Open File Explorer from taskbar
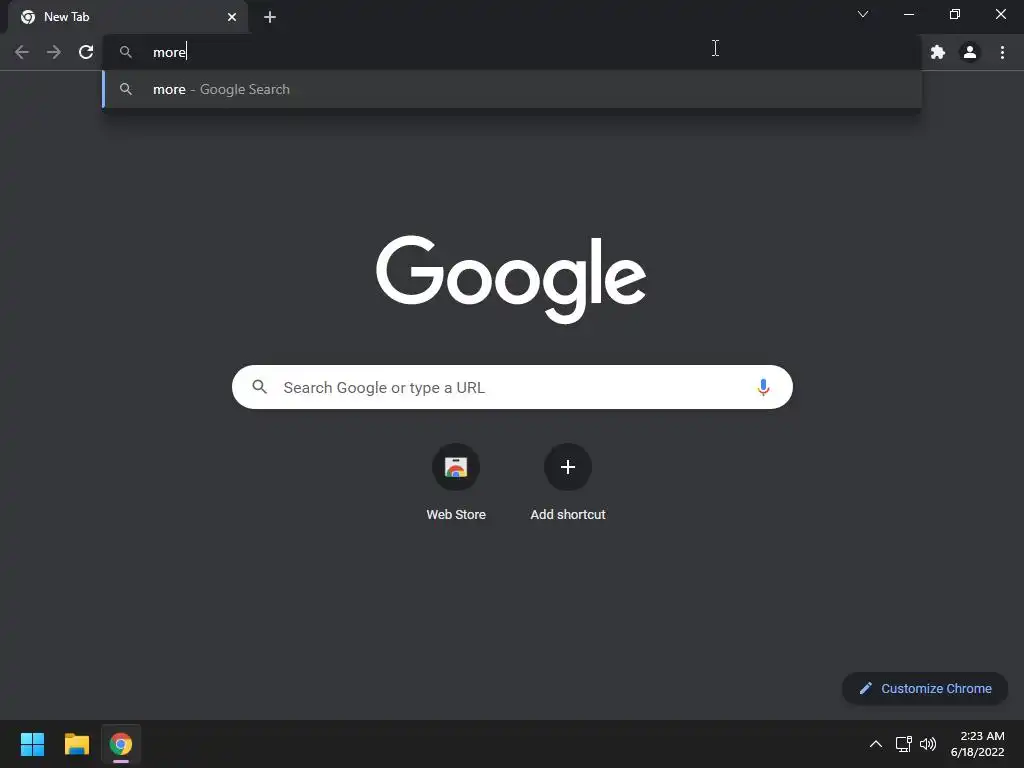The width and height of the screenshot is (1024, 768). (76, 744)
